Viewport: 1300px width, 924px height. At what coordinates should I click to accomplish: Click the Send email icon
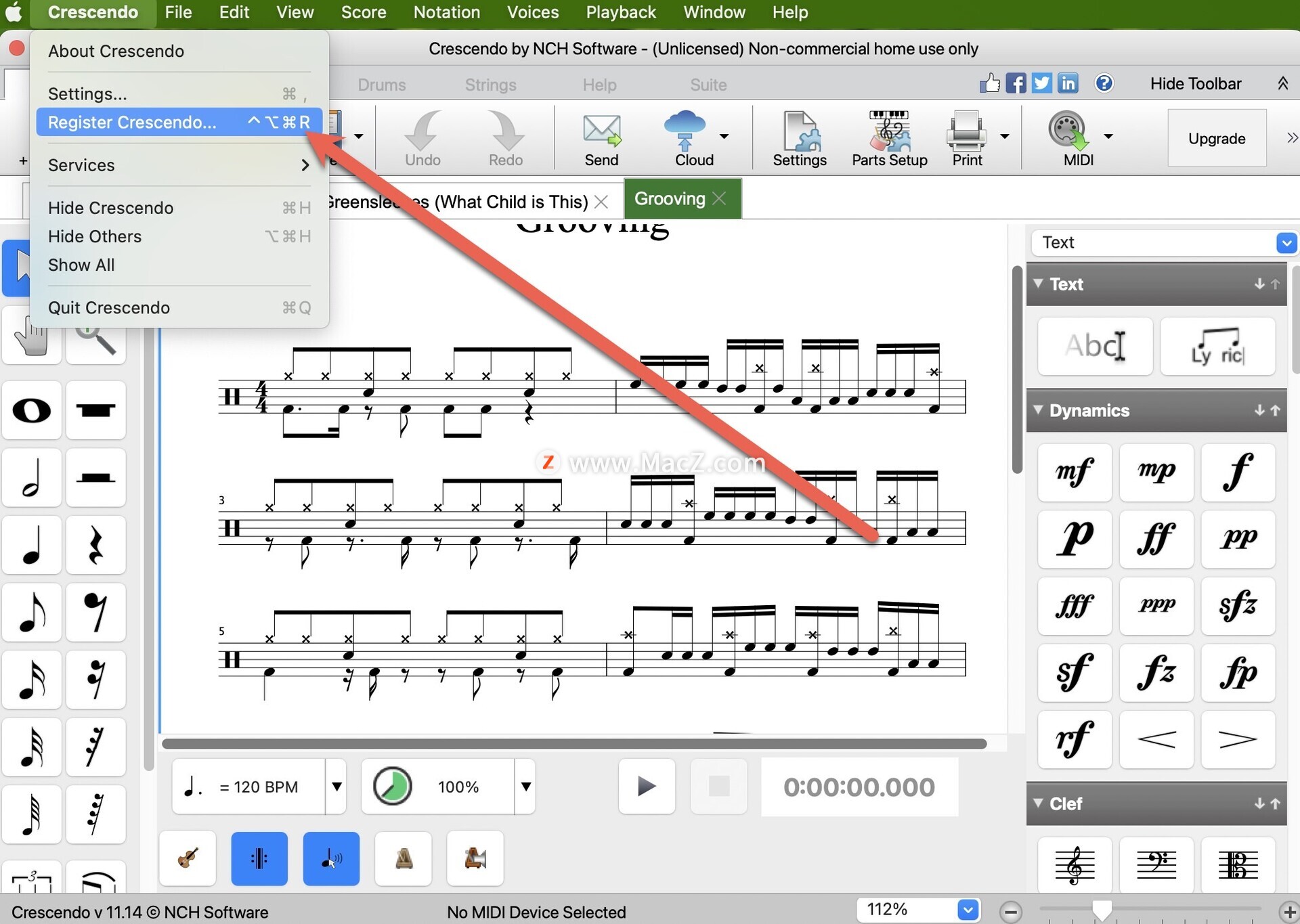coord(601,139)
